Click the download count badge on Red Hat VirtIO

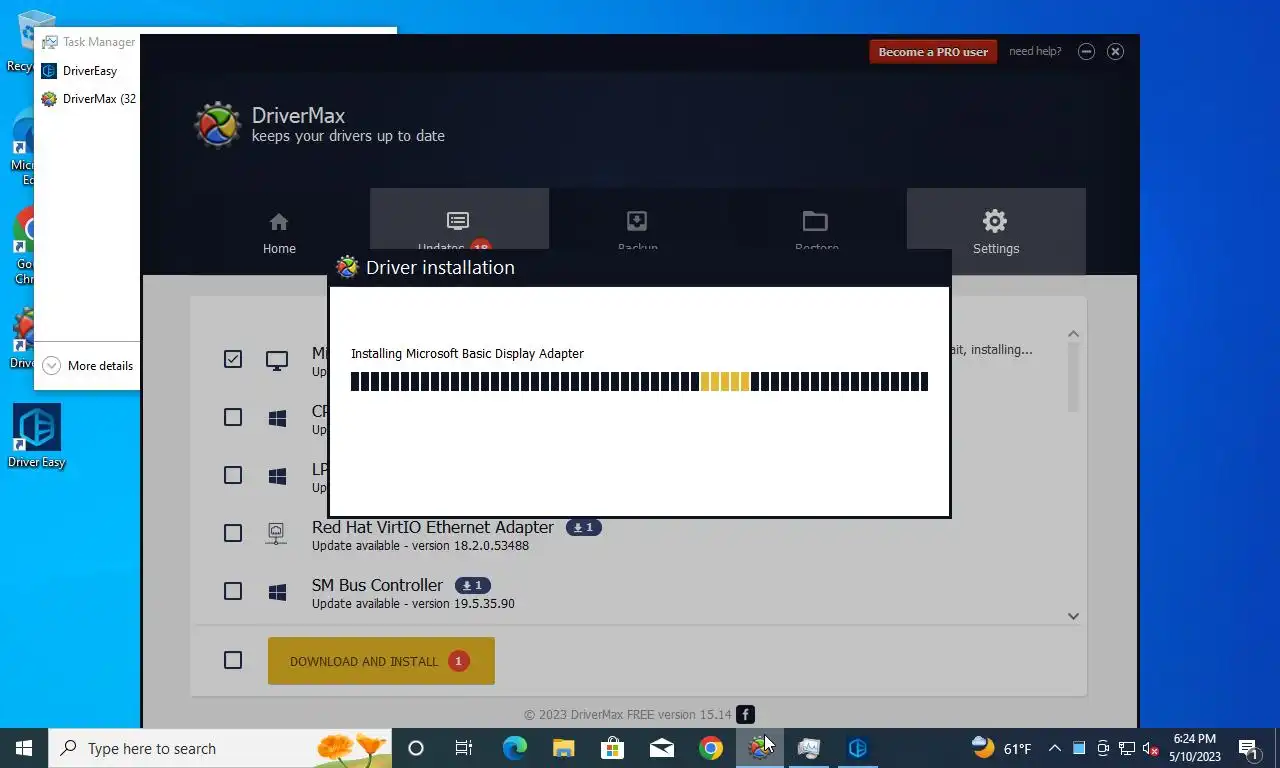click(584, 527)
